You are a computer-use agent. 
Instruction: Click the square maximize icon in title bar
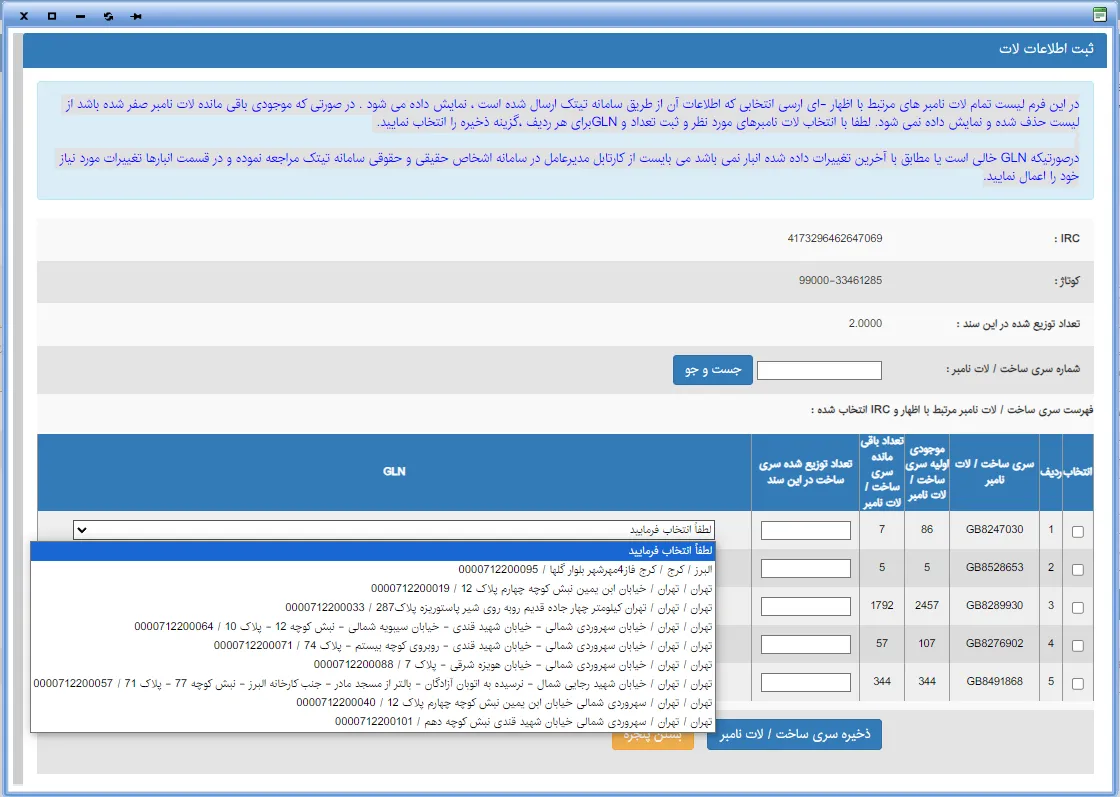click(52, 16)
